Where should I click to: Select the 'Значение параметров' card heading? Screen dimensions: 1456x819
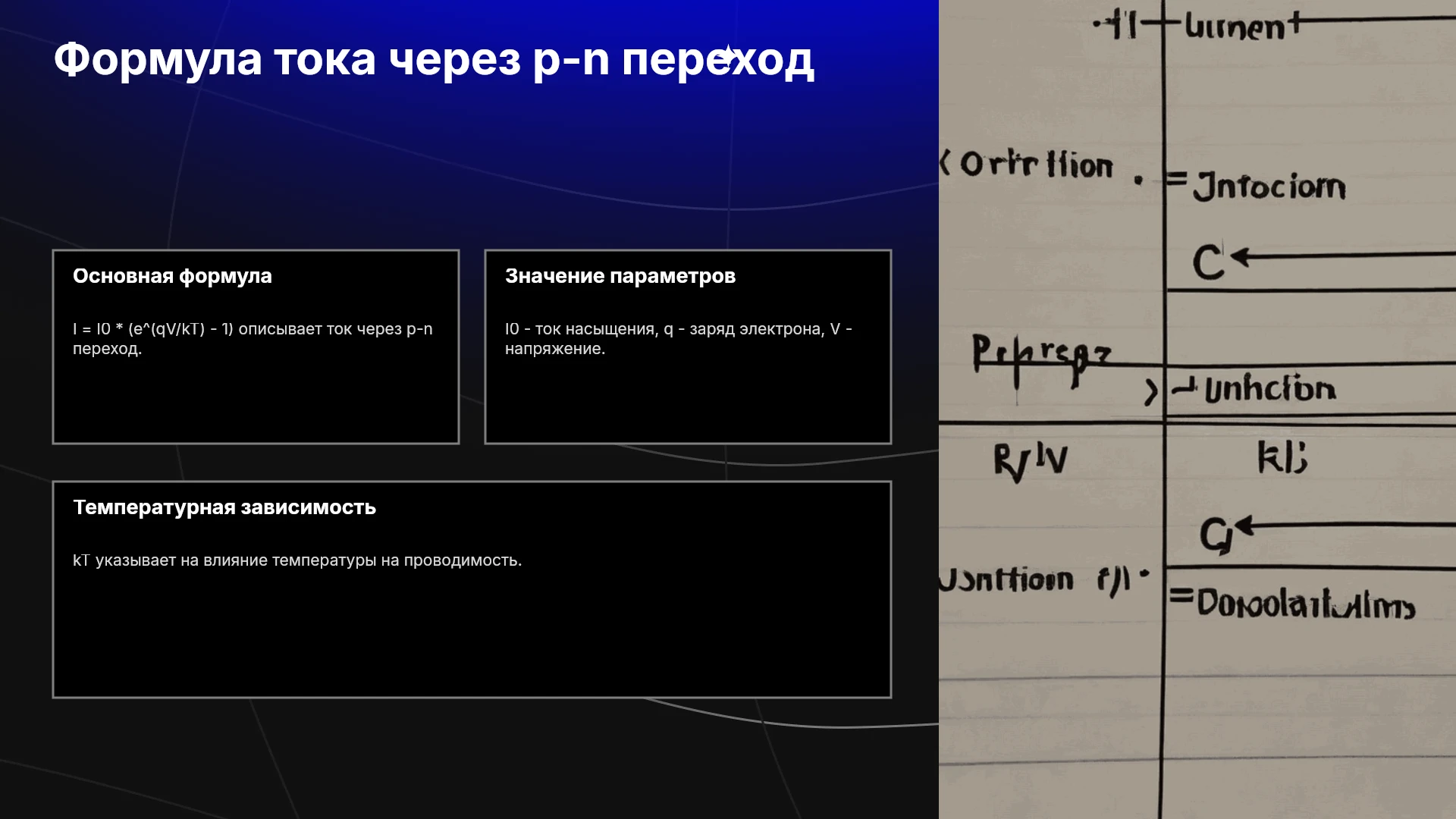[x=620, y=276]
